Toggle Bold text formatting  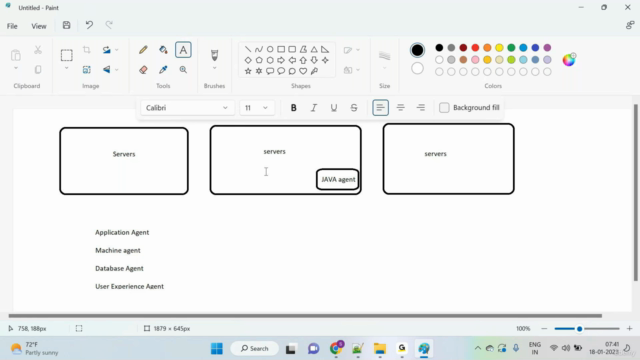[x=293, y=108]
